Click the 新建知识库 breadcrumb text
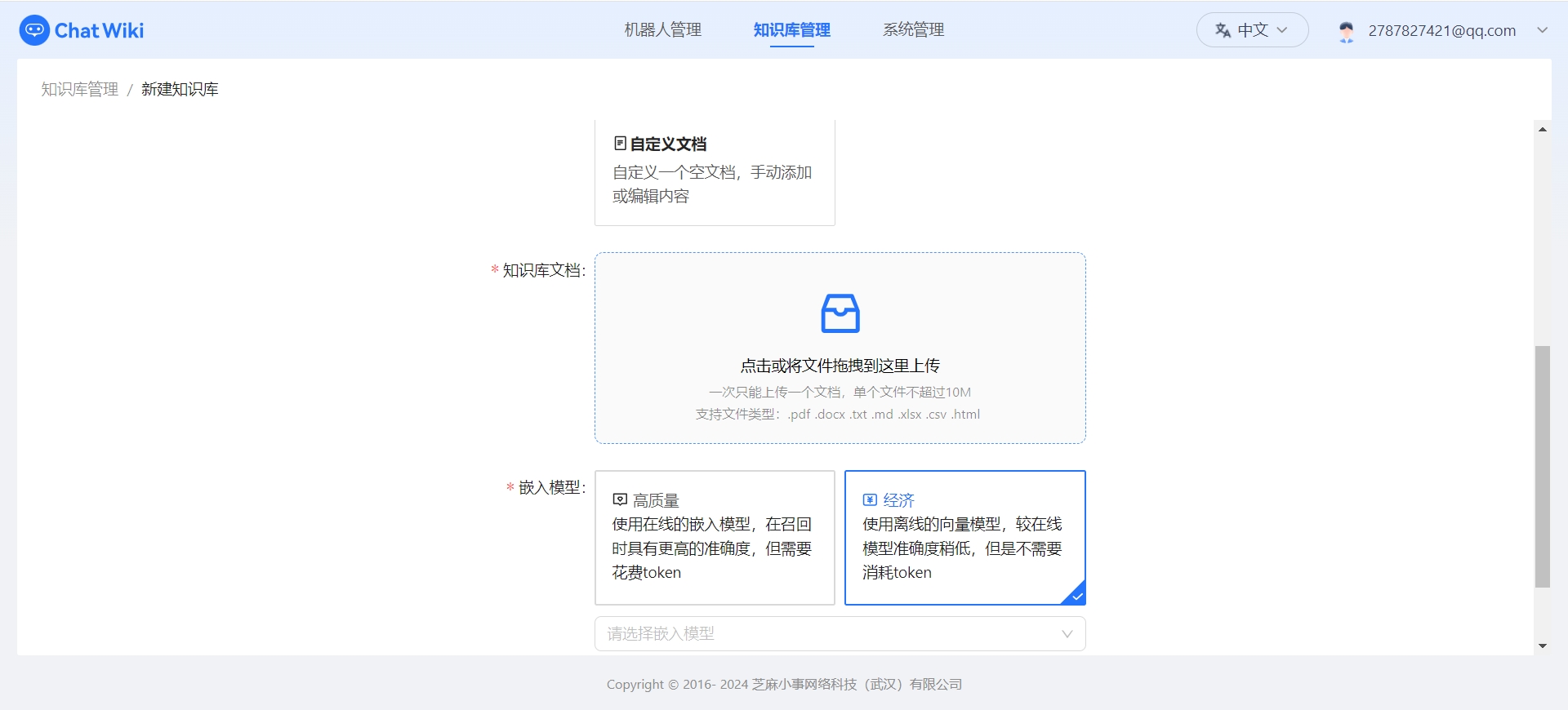Screen dimensions: 1568x710 [180, 89]
